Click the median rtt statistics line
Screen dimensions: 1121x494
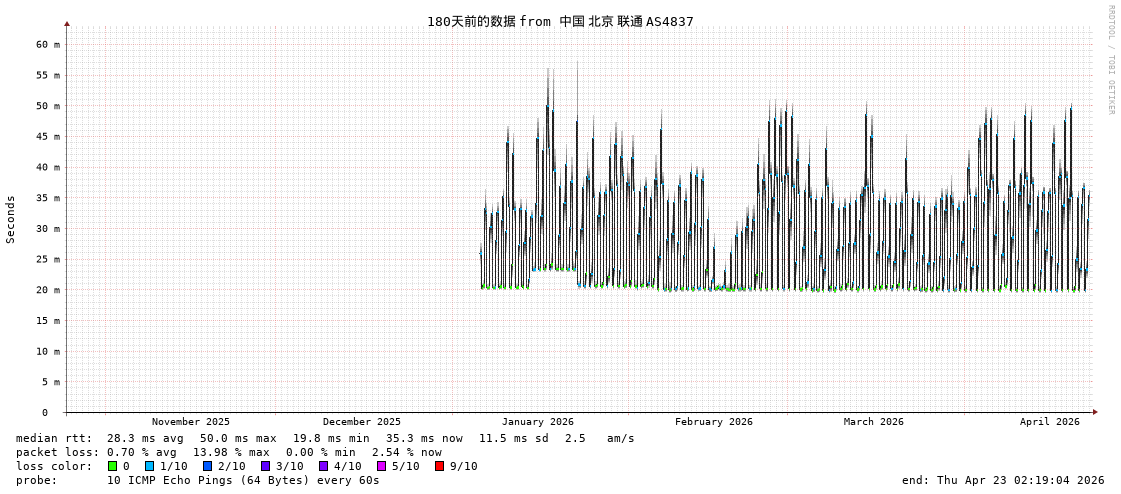tap(325, 438)
